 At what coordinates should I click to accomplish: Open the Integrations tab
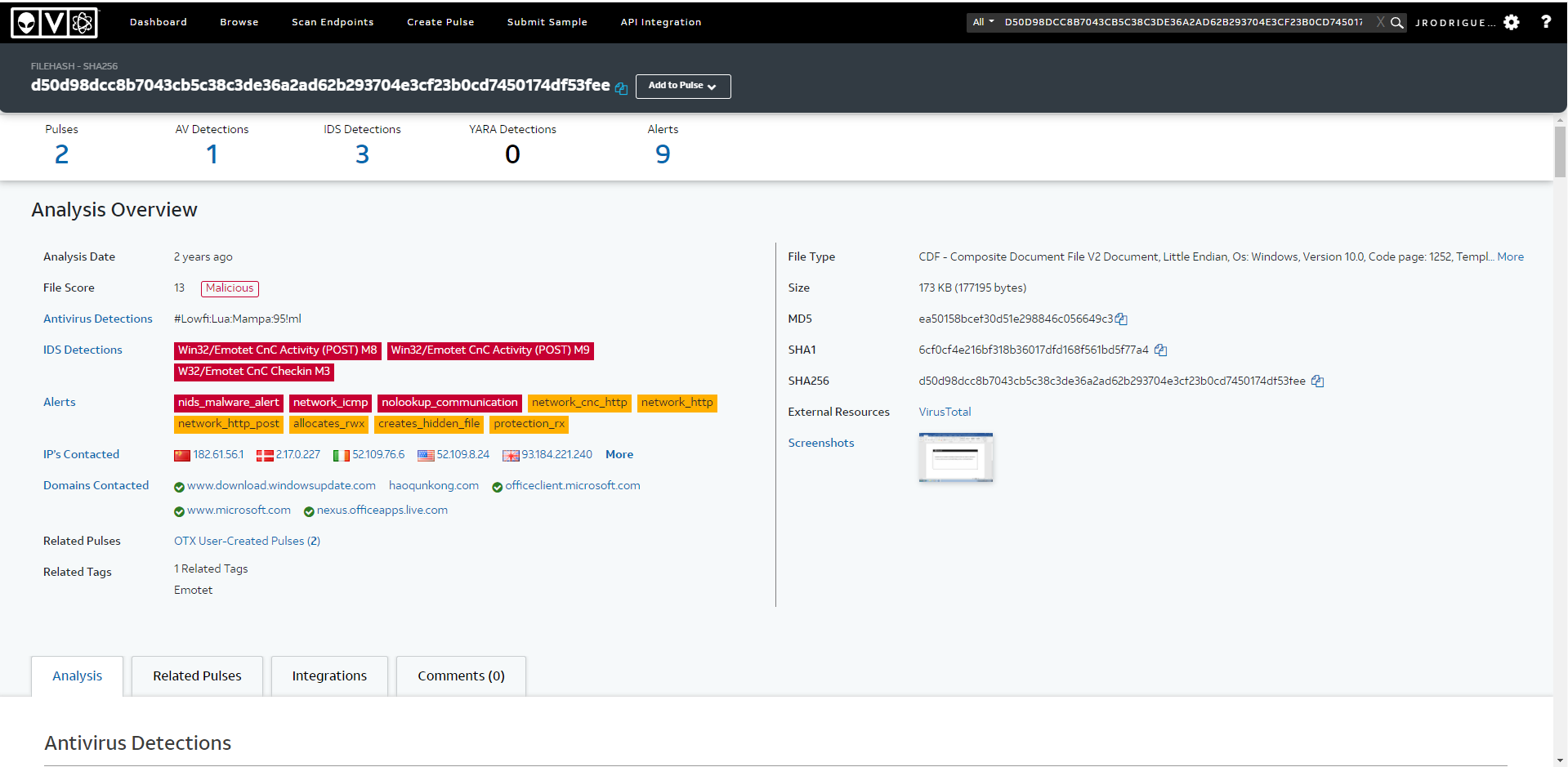[x=329, y=676]
